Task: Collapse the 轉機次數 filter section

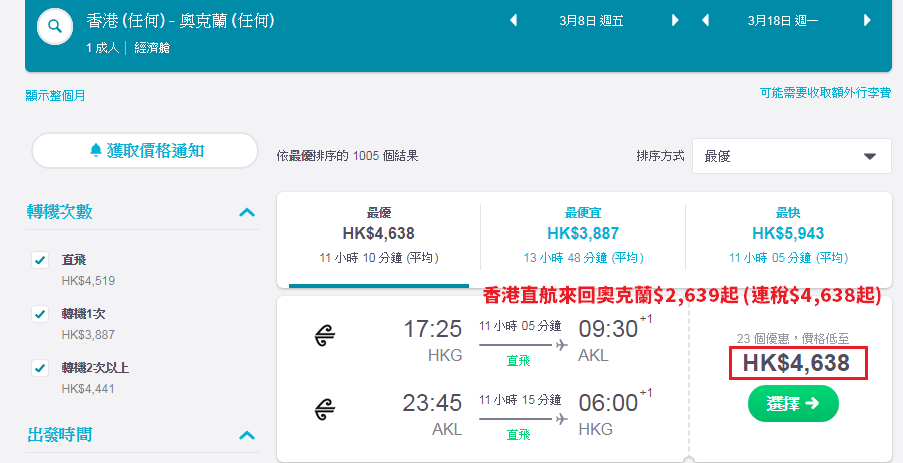Action: pyautogui.click(x=247, y=212)
